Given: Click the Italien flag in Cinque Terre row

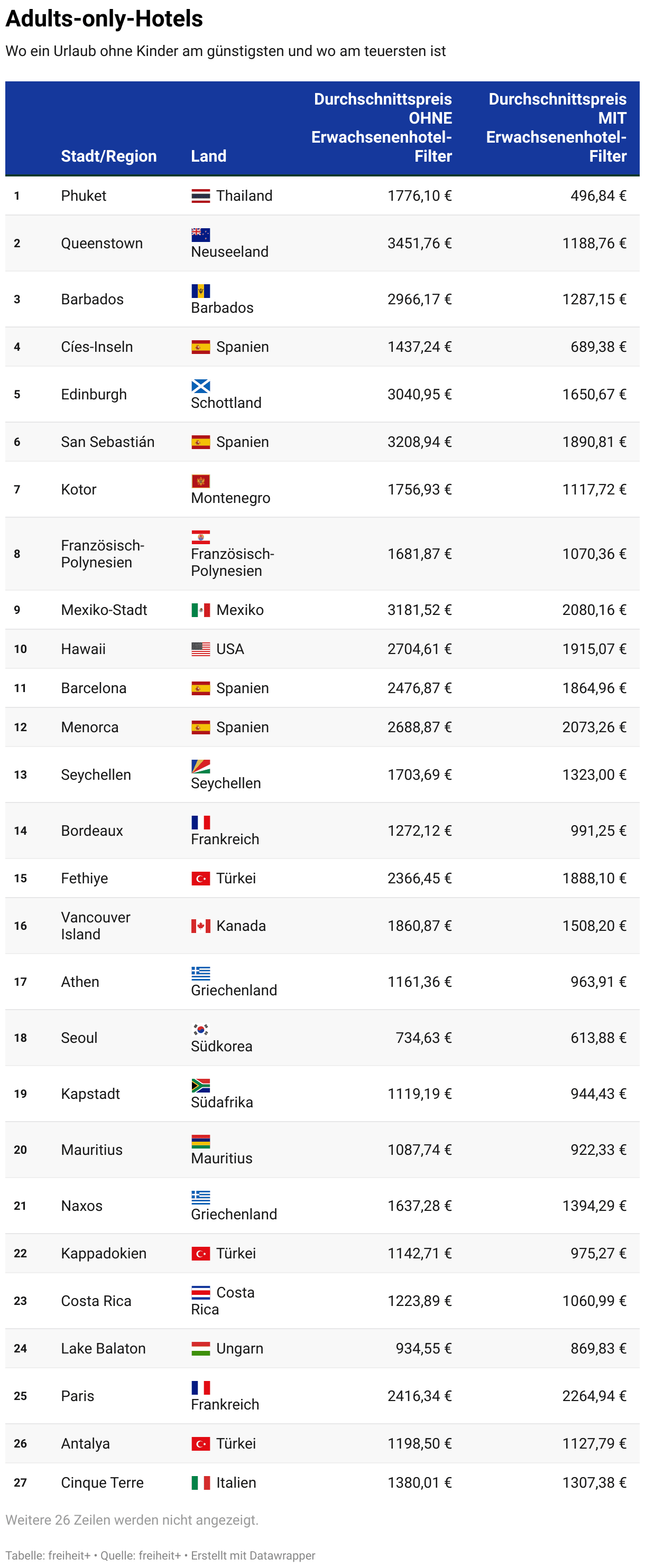Looking at the screenshot, I should pos(200,1483).
